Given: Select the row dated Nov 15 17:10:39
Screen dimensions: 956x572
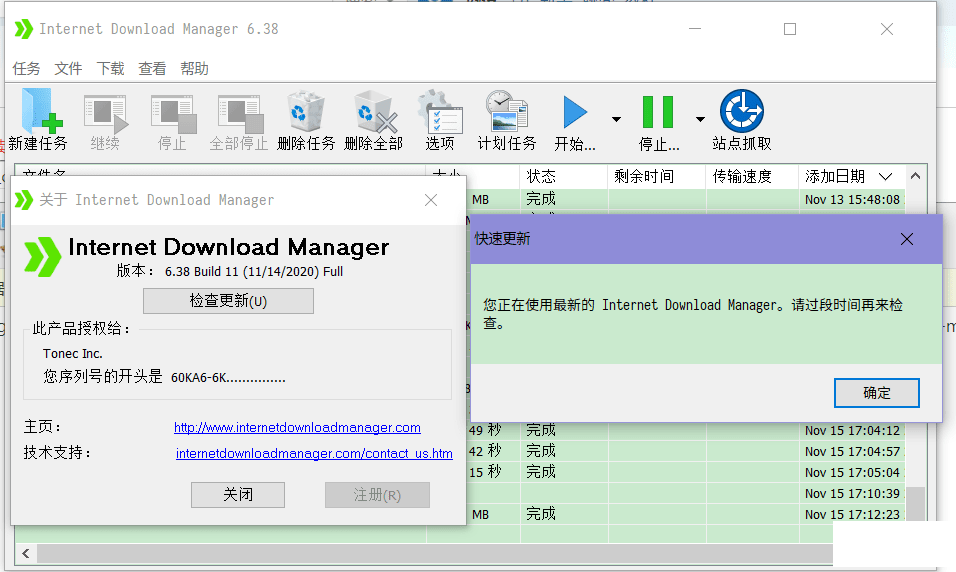Looking at the screenshot, I should coord(684,493).
